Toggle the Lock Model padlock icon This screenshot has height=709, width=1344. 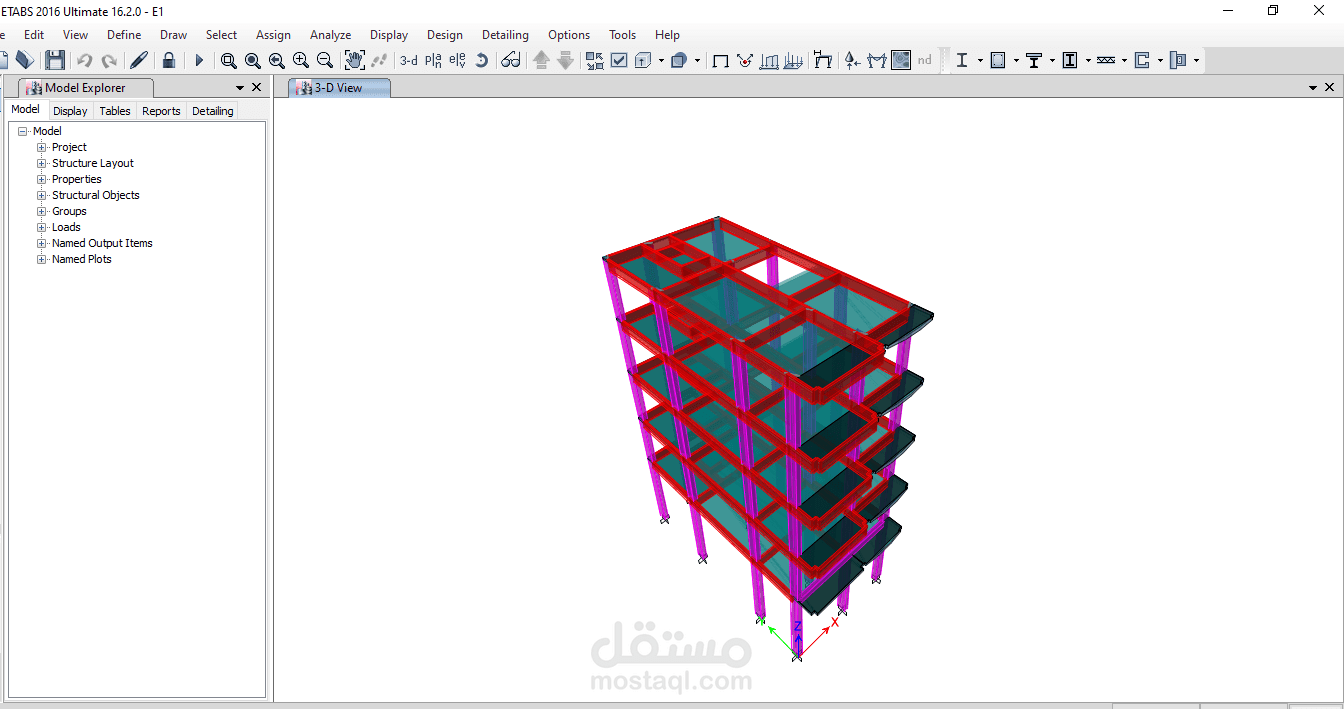pos(168,60)
